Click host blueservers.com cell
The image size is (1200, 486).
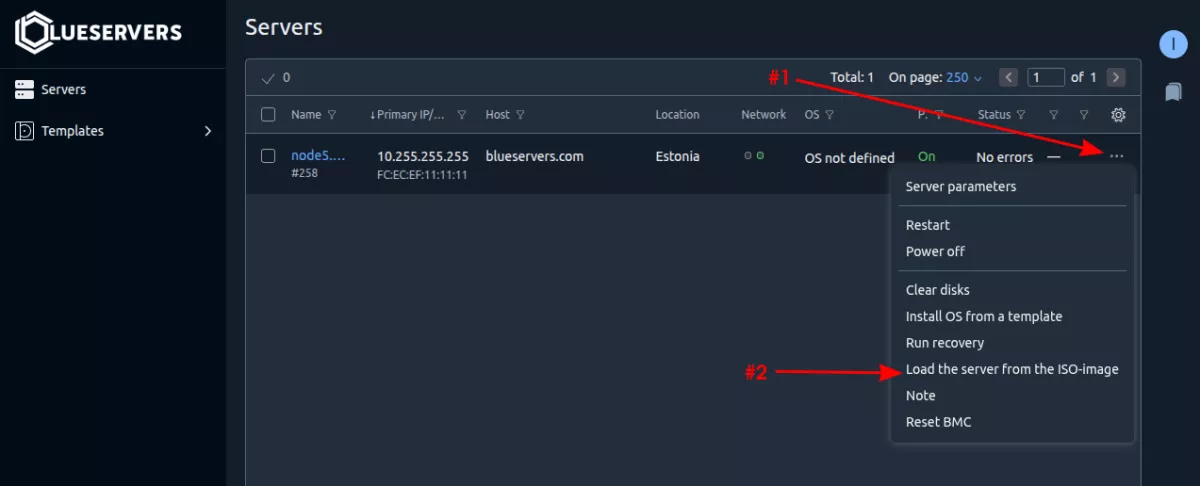coord(534,157)
